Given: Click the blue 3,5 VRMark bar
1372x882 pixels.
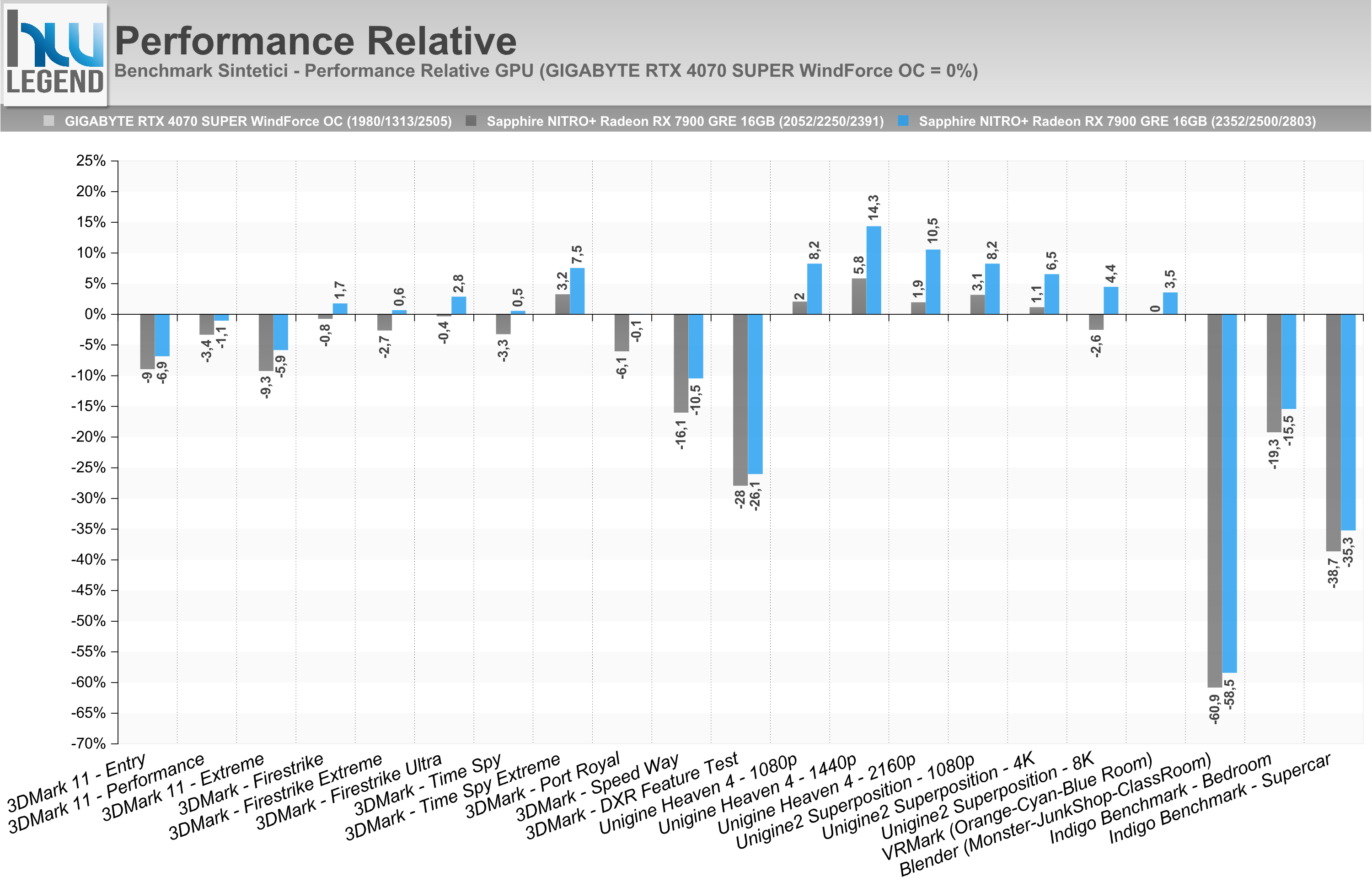Looking at the screenshot, I should point(1170,303).
